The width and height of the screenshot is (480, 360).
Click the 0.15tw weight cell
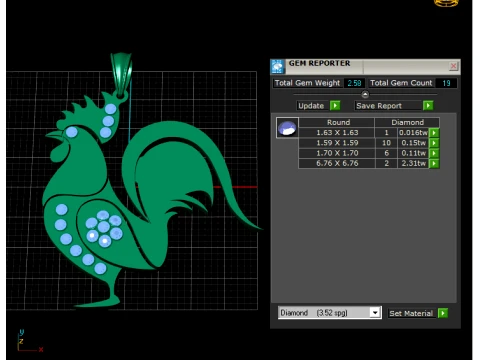coord(413,143)
